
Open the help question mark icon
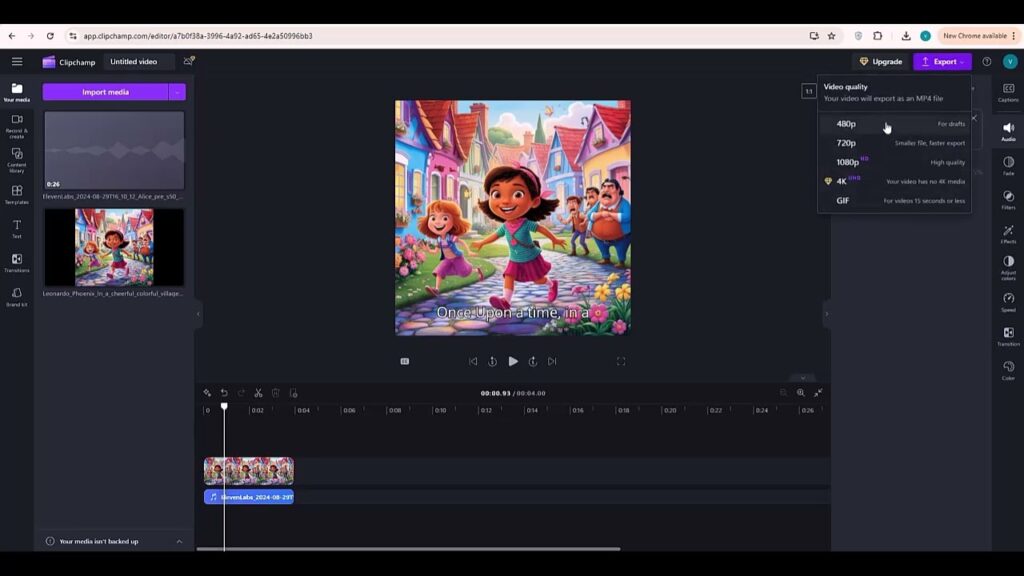click(987, 61)
